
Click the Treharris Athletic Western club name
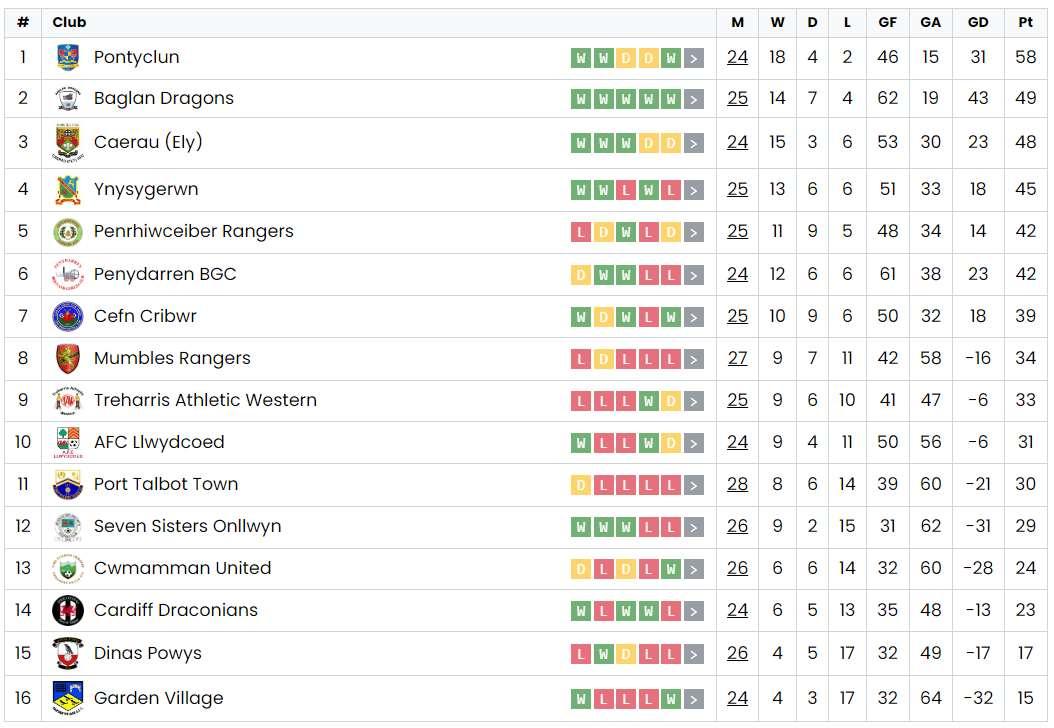tap(205, 400)
